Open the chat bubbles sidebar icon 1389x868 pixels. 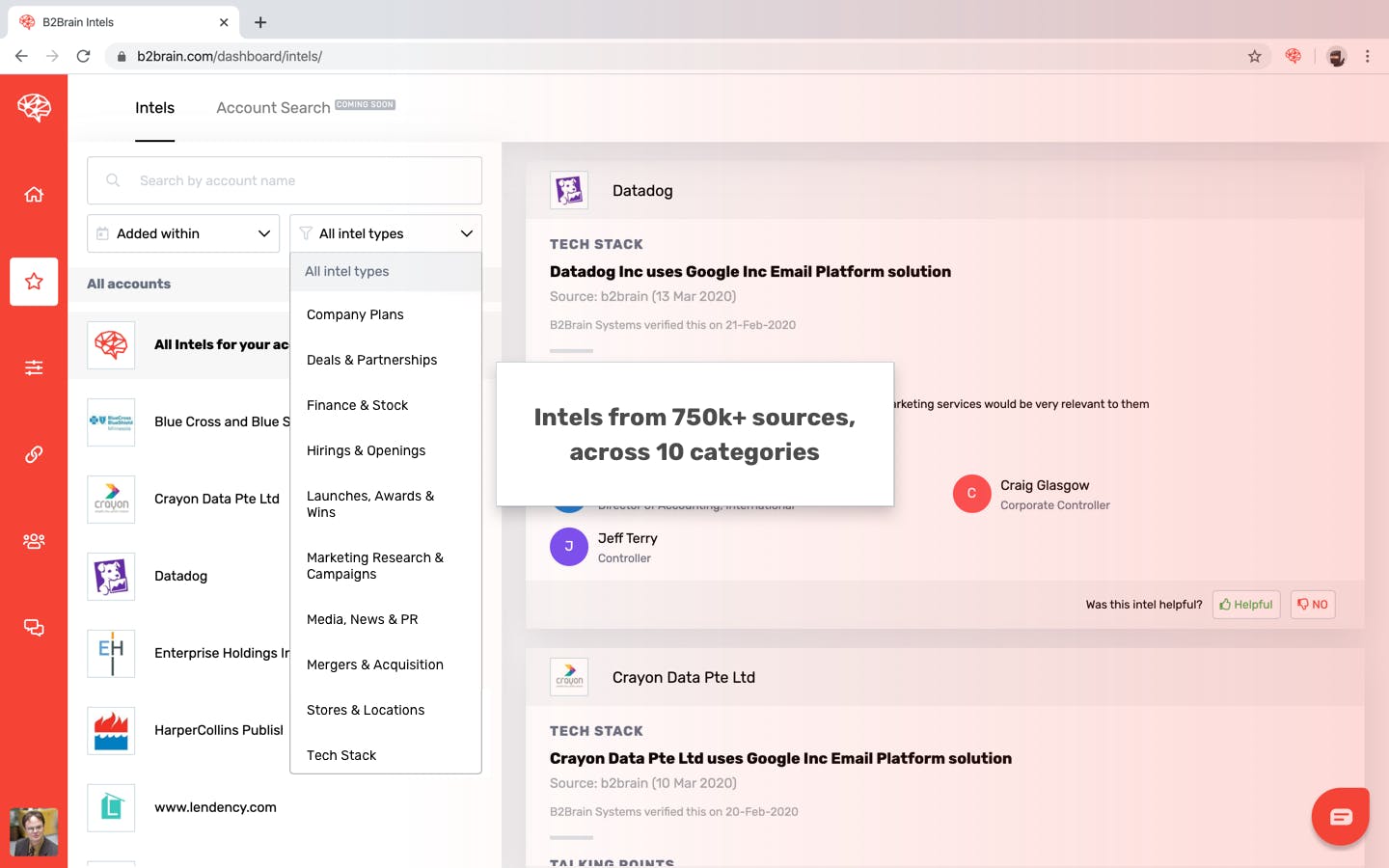[34, 628]
